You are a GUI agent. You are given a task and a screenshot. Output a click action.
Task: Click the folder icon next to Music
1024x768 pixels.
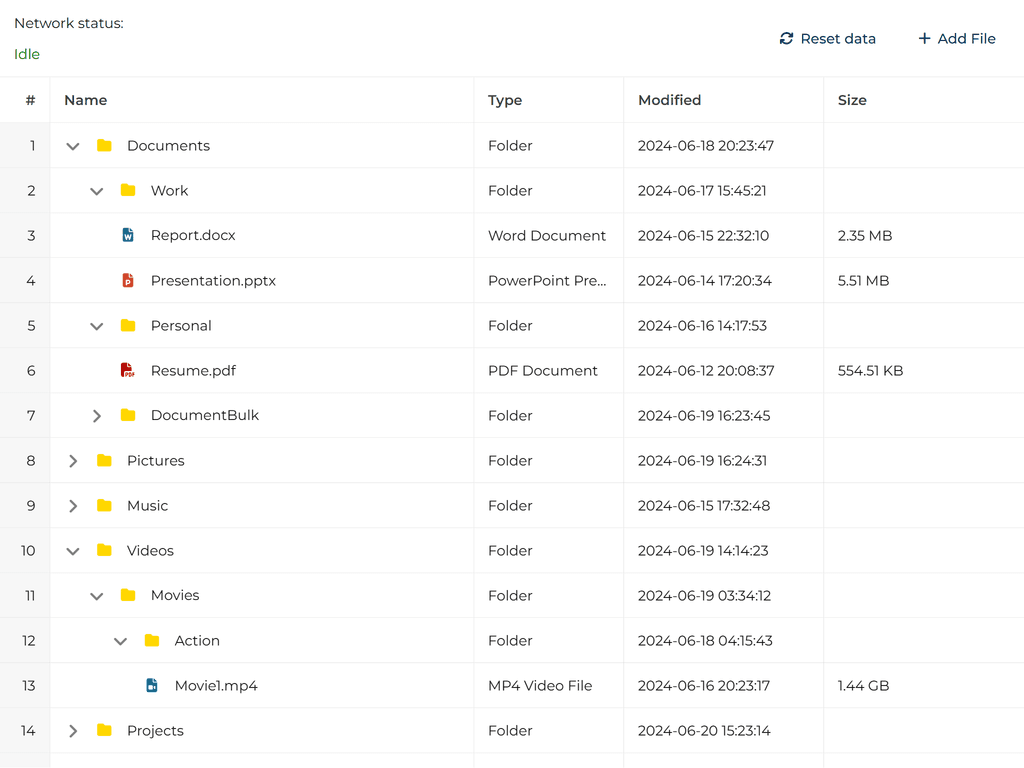pos(104,505)
